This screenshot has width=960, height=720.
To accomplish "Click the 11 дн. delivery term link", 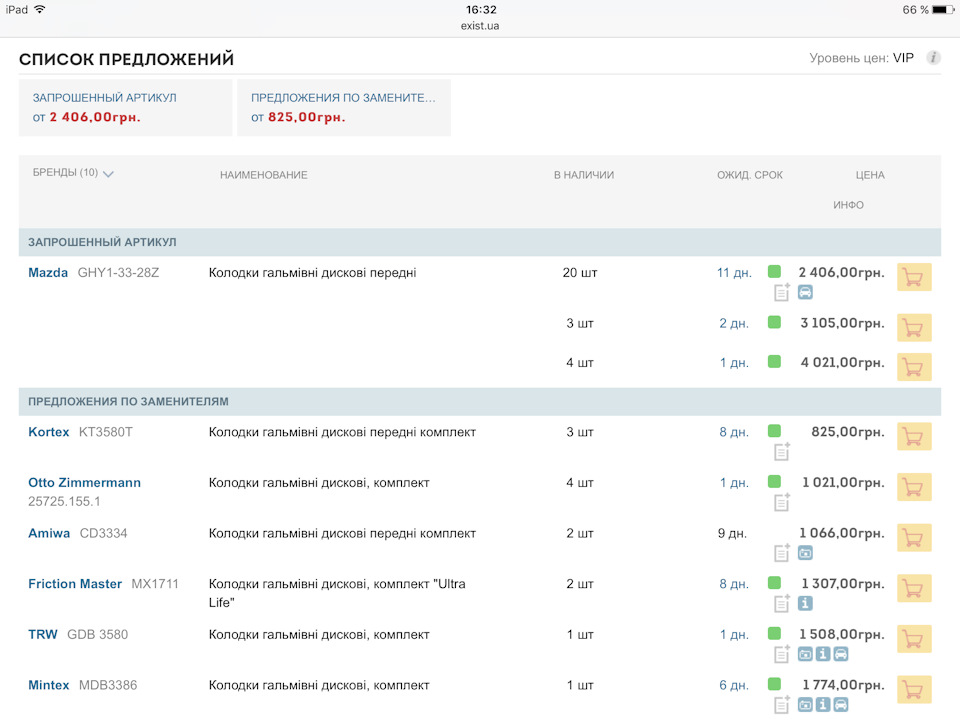I will (x=734, y=273).
